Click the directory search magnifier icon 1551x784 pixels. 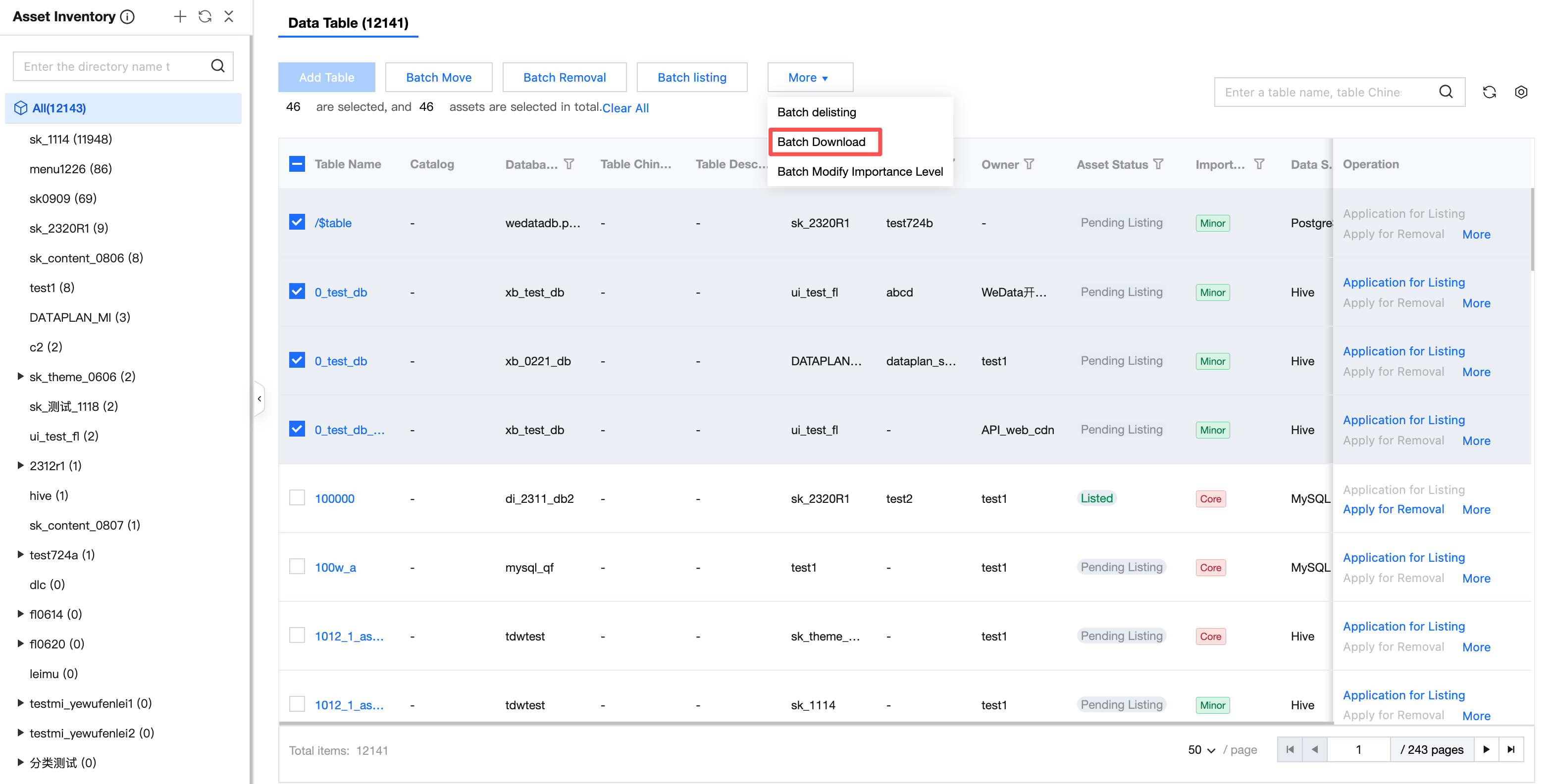(218, 66)
